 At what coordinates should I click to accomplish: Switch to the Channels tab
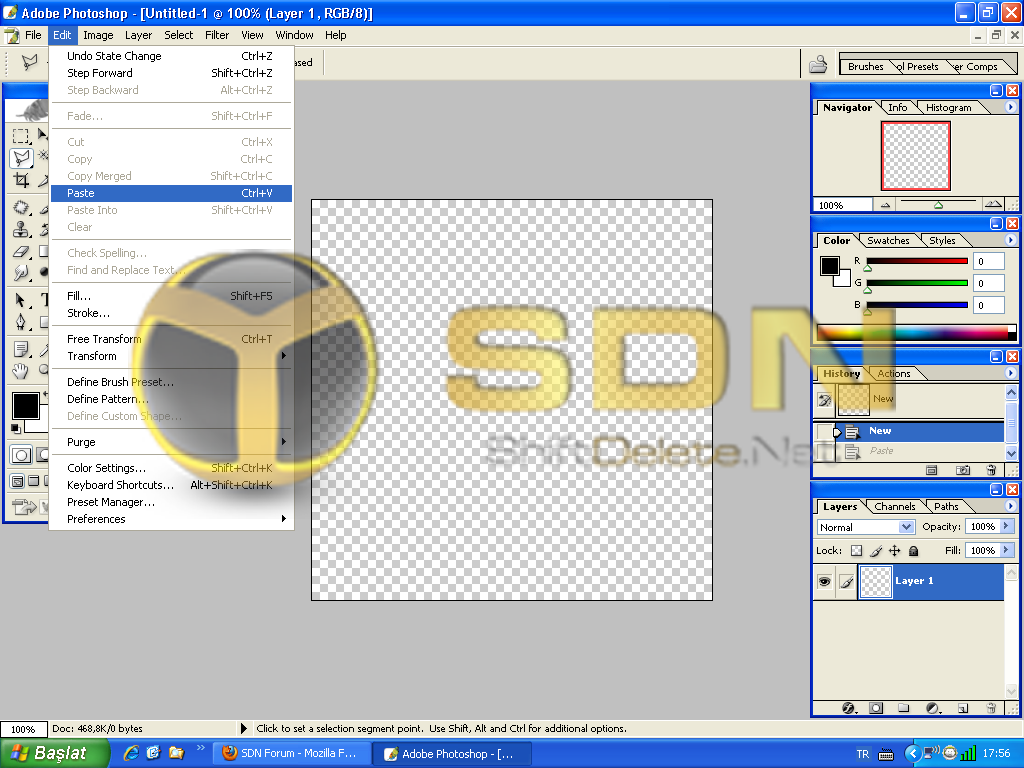click(x=894, y=506)
